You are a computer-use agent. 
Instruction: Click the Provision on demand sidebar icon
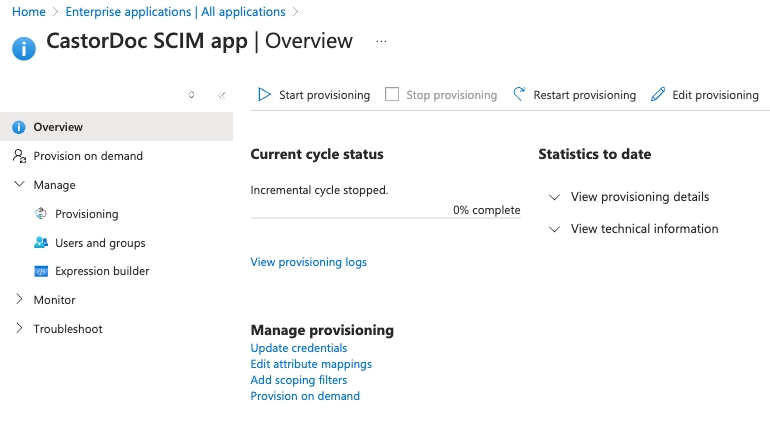19,156
